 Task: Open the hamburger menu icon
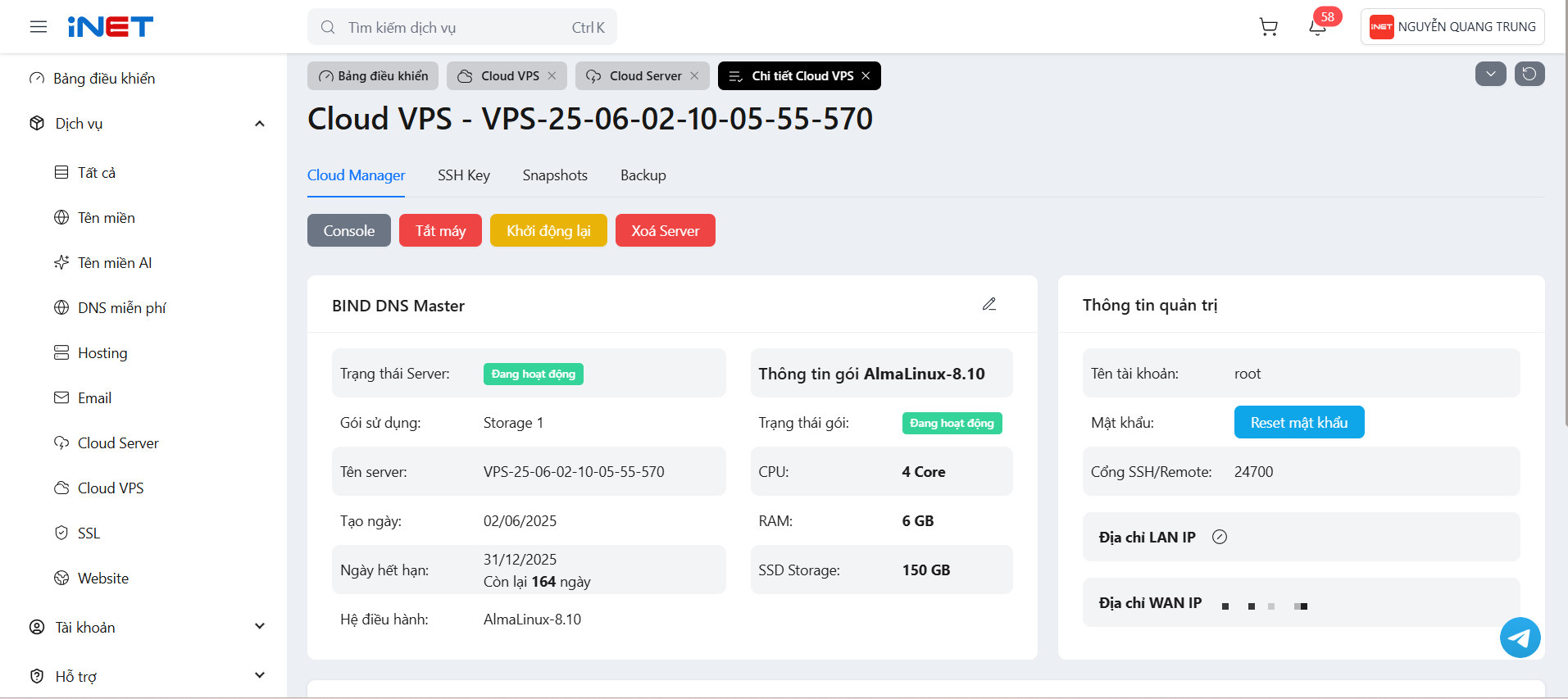pyautogui.click(x=39, y=27)
